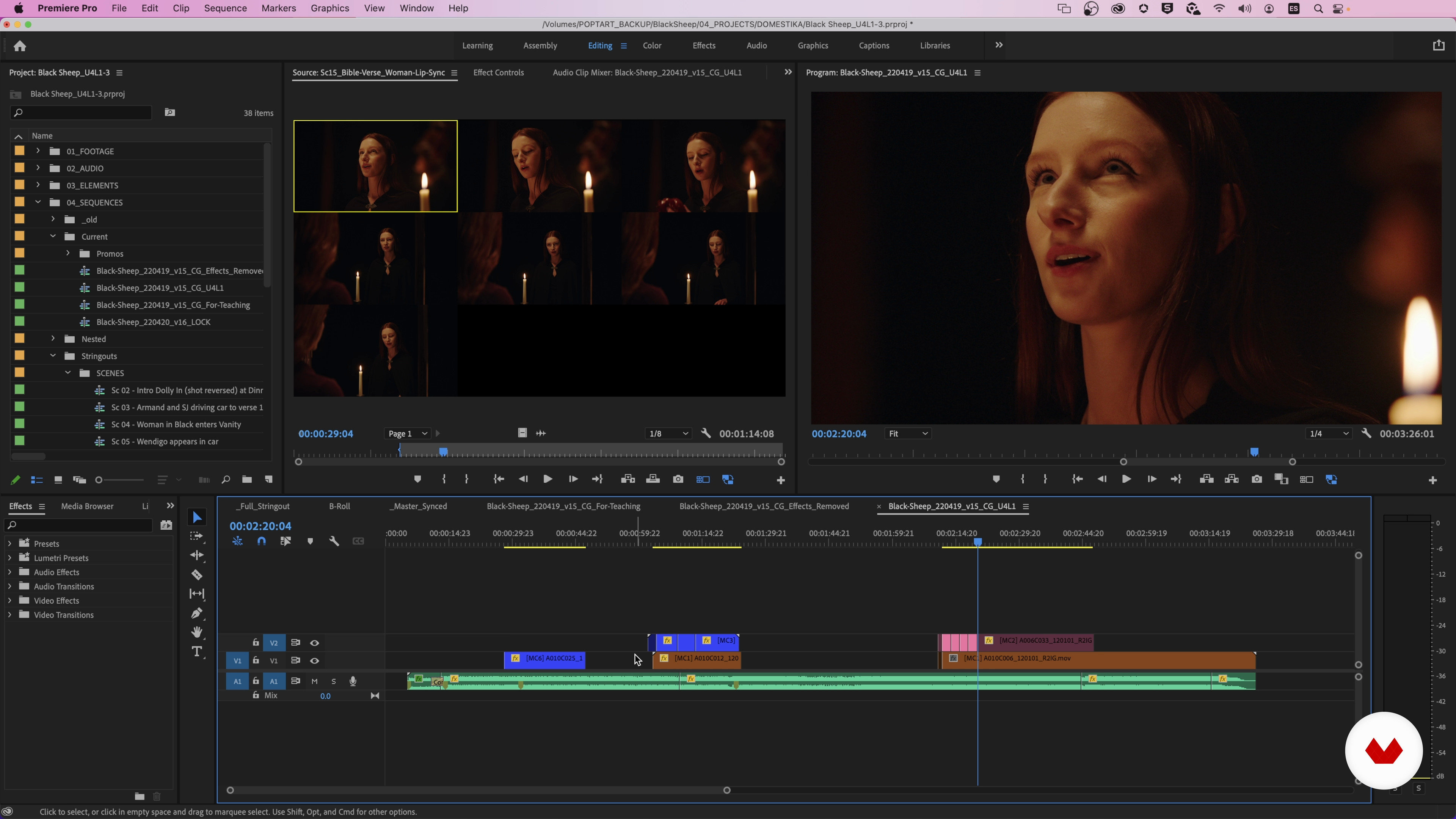Toggle V2 track output eye icon
The width and height of the screenshot is (1456, 819).
pos(314,643)
